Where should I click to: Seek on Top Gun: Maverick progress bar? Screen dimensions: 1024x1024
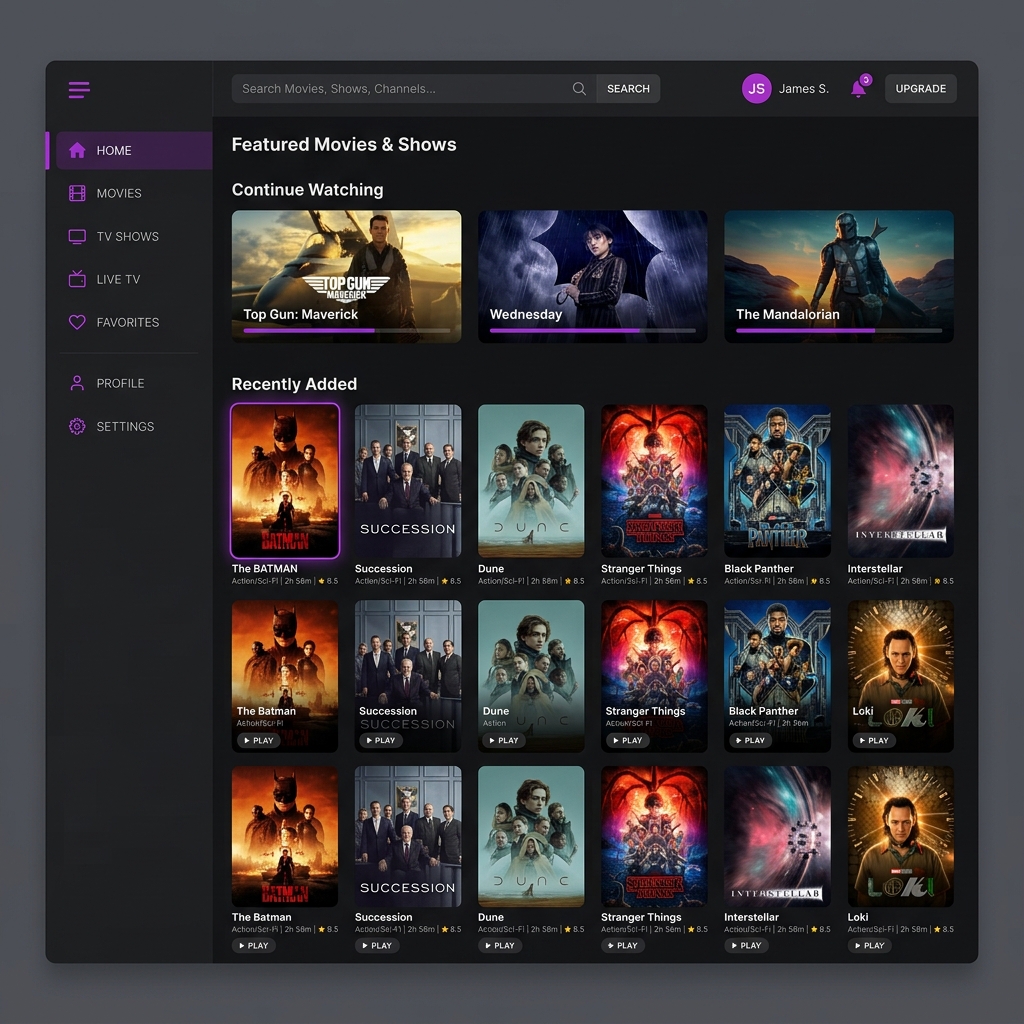click(347, 330)
